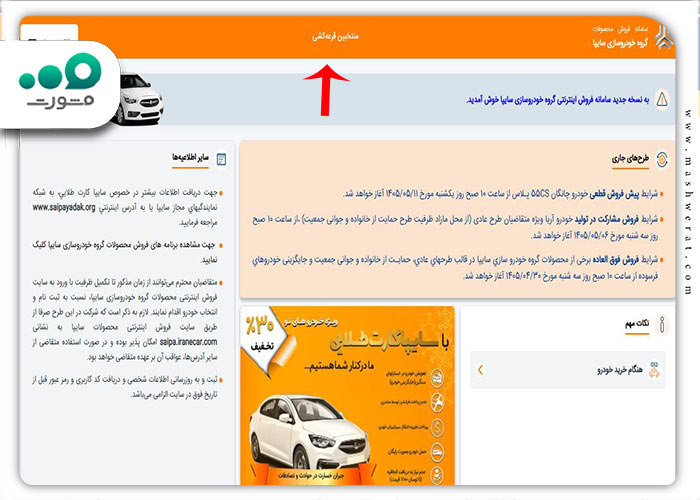Open the www.saipayadak.org link
This screenshot has height=500, width=700.
pos(64,208)
